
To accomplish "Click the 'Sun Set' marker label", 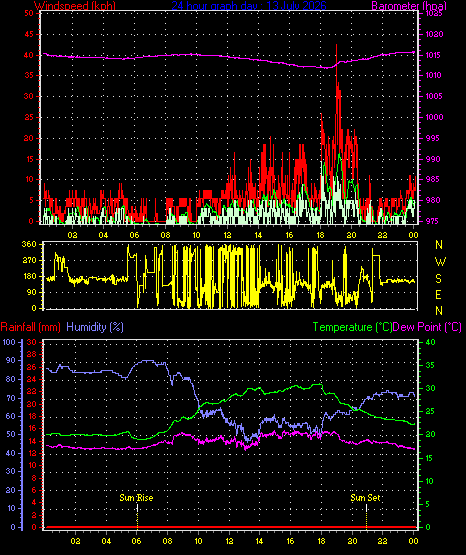I will (365, 498).
